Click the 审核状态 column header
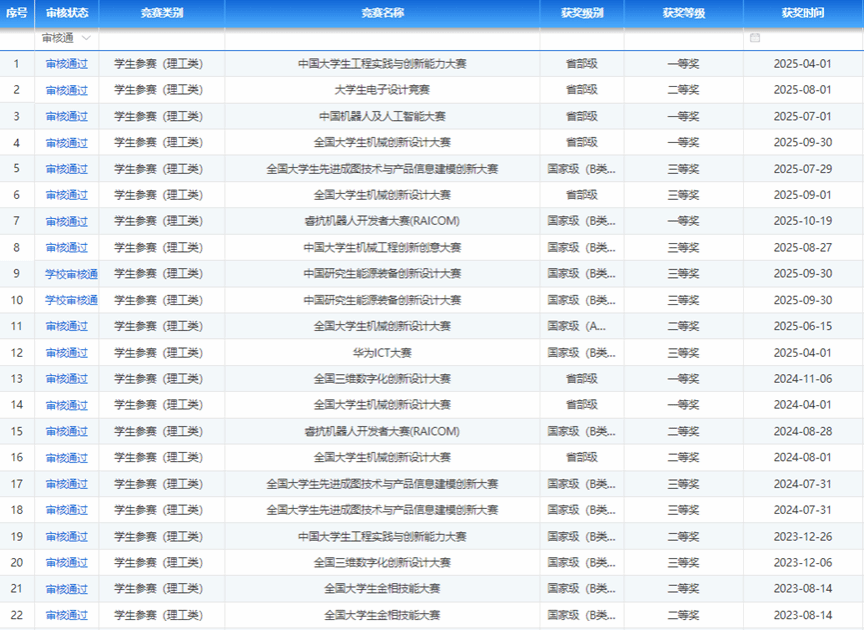 coord(67,13)
